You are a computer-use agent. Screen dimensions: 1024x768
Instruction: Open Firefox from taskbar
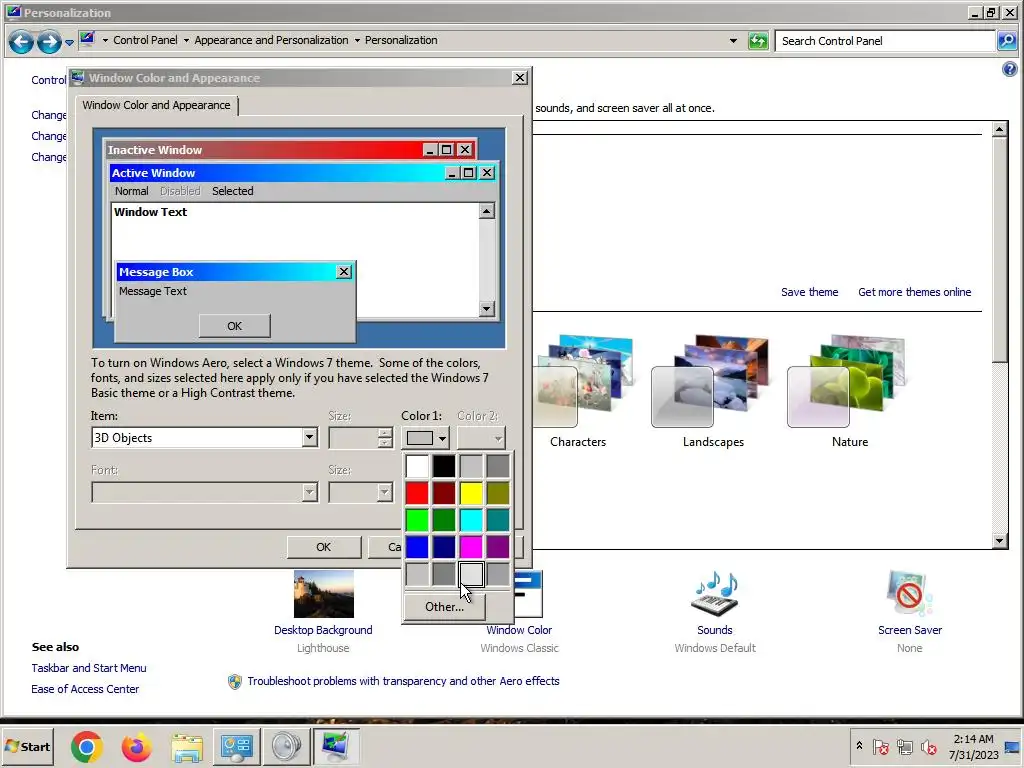[136, 746]
